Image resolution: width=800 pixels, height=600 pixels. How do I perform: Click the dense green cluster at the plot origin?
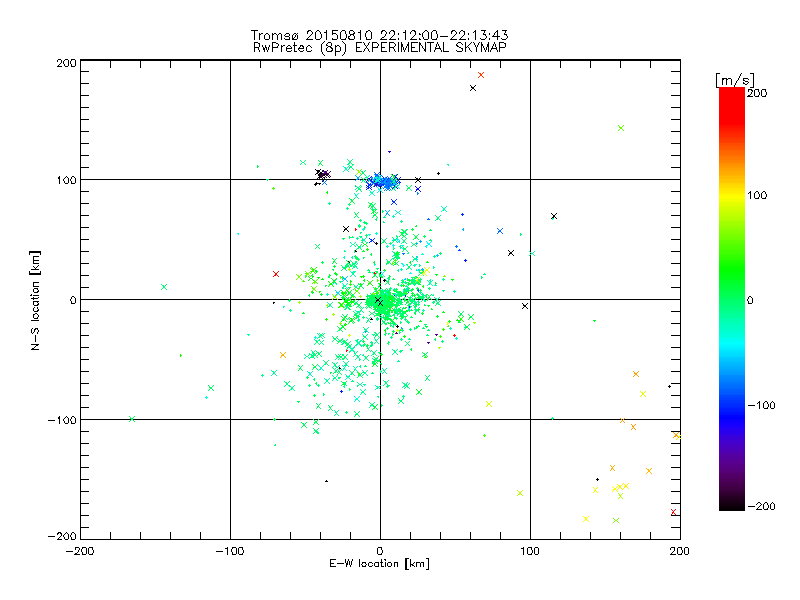click(x=381, y=304)
